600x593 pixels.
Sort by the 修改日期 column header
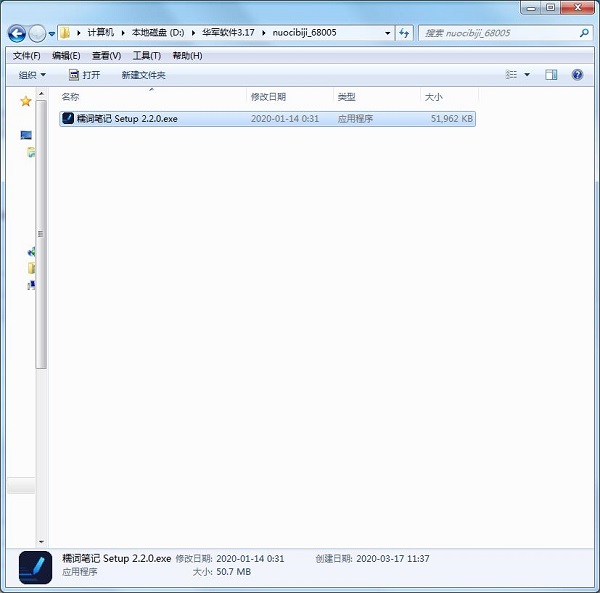(x=268, y=97)
